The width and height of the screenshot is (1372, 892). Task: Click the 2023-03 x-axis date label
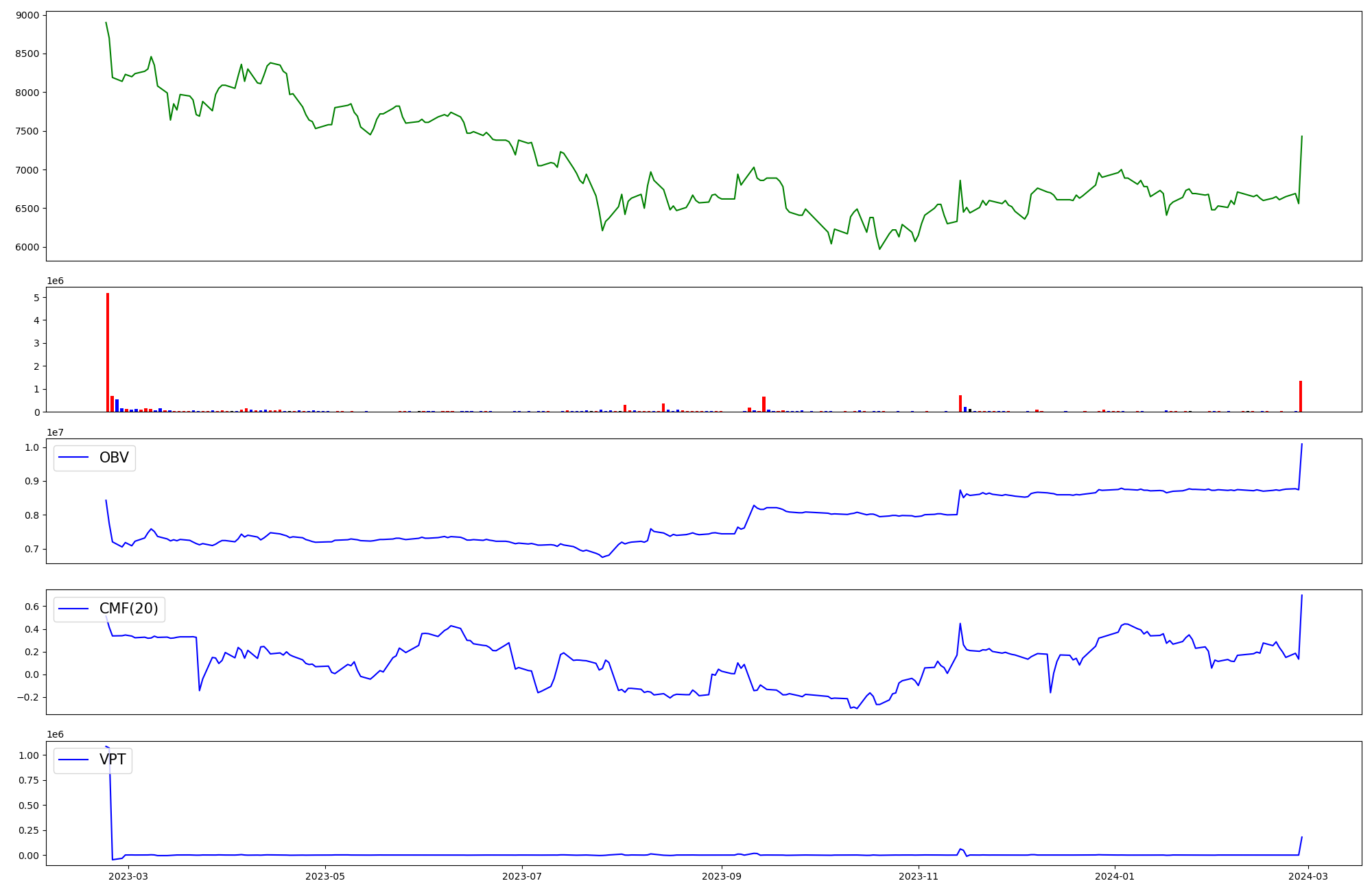128,876
